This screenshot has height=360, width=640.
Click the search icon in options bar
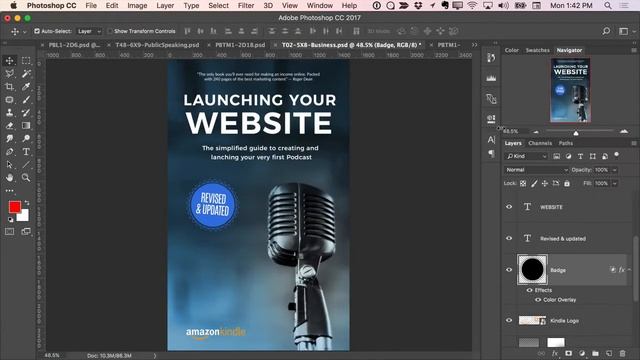607,31
